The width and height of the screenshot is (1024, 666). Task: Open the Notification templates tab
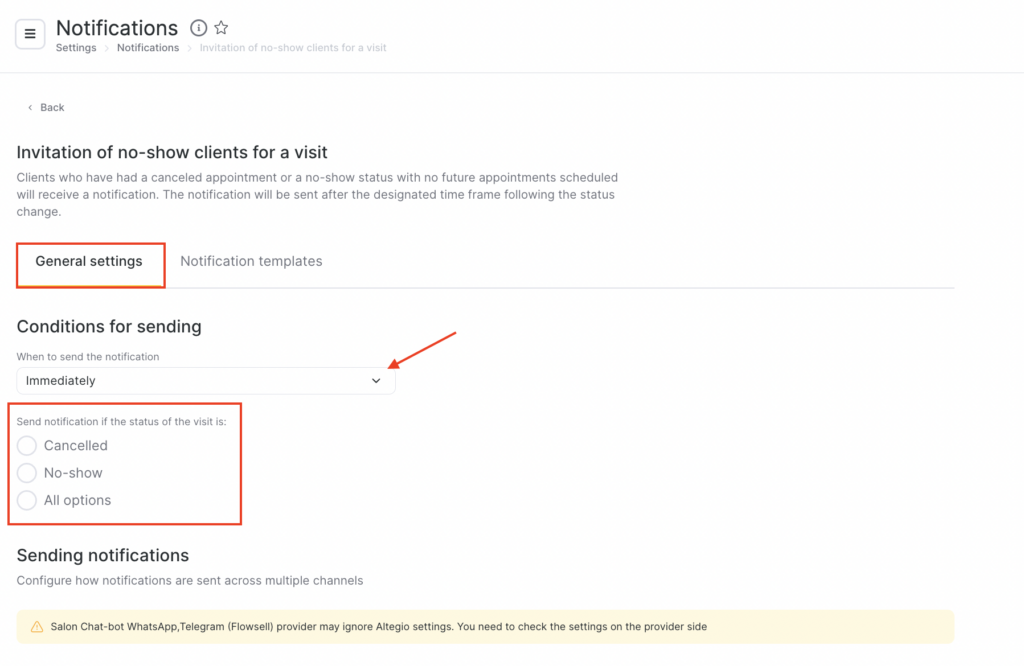pos(251,262)
